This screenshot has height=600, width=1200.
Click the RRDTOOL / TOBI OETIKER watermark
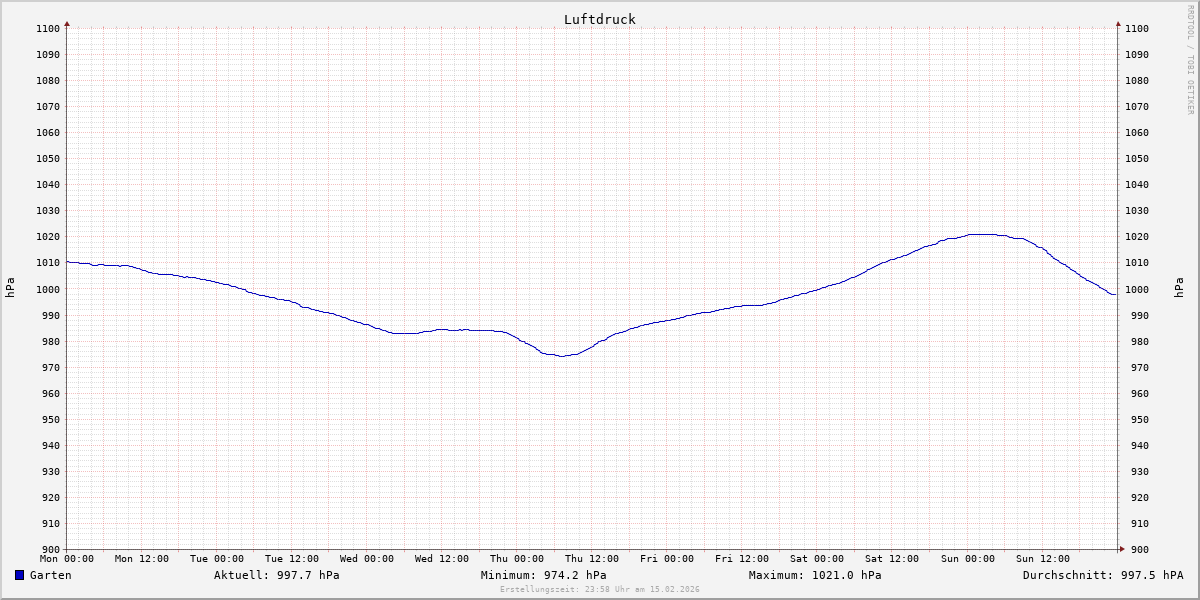pyautogui.click(x=1190, y=60)
